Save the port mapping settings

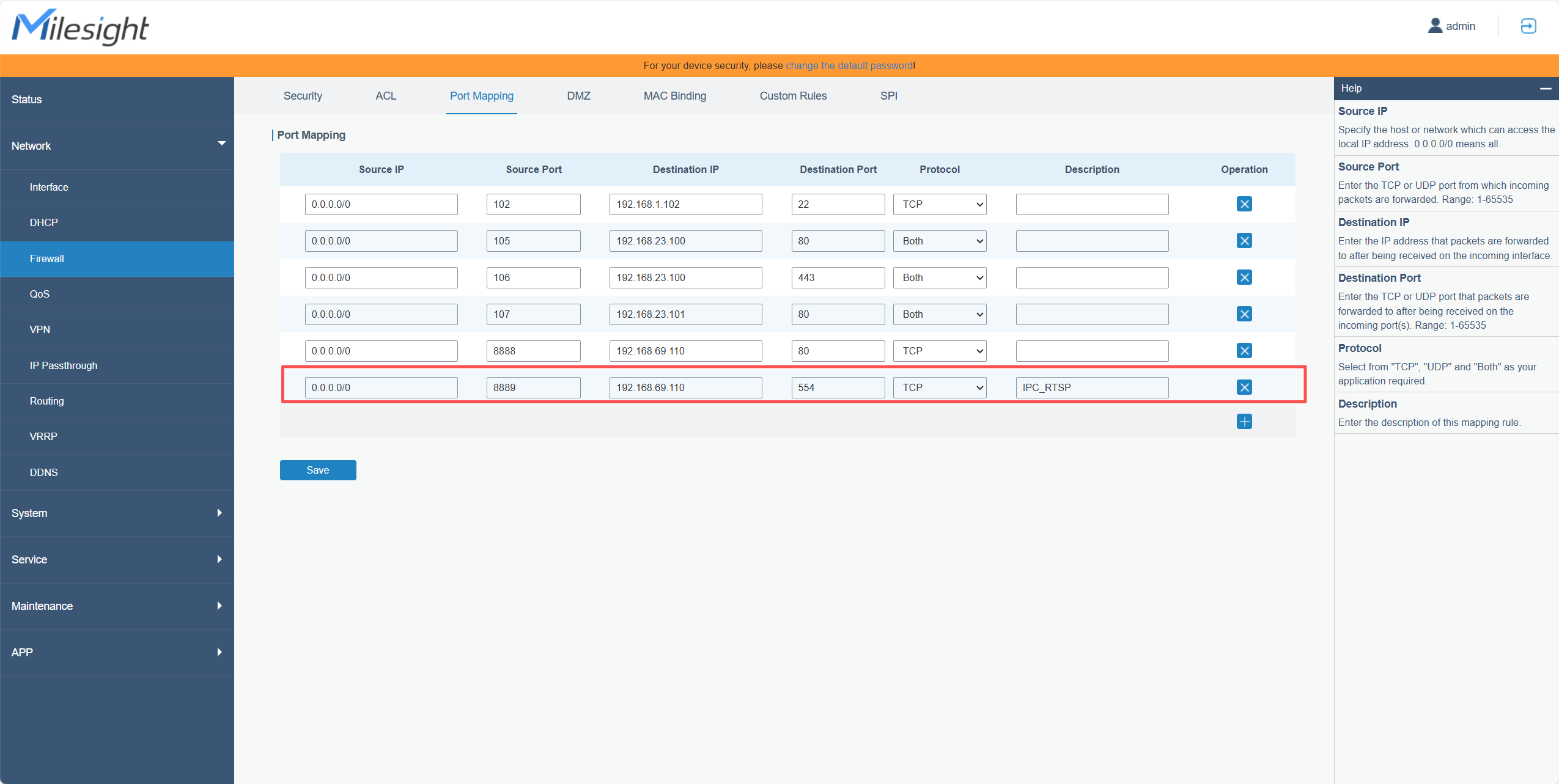(317, 470)
